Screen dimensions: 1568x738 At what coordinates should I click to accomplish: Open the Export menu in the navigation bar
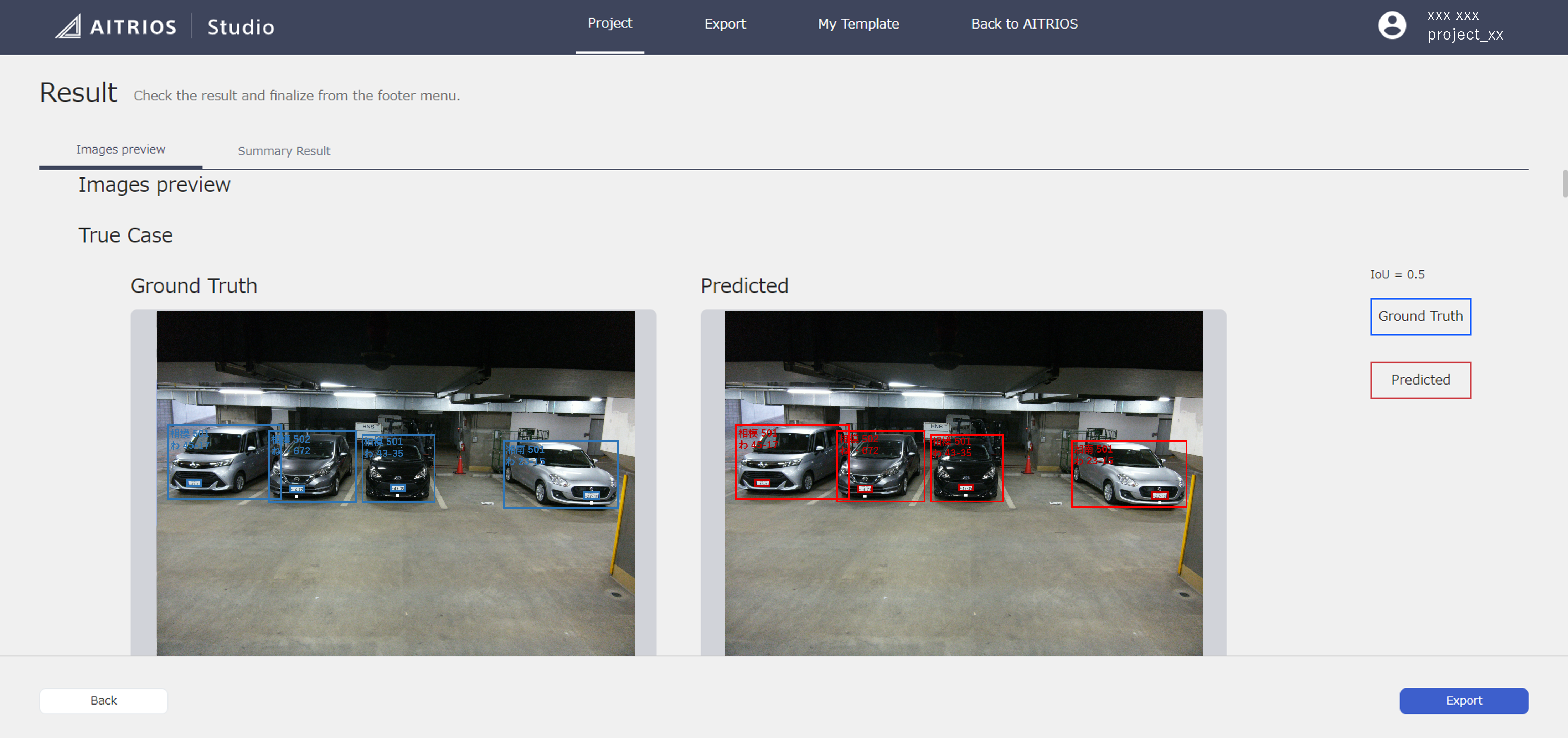(x=724, y=24)
